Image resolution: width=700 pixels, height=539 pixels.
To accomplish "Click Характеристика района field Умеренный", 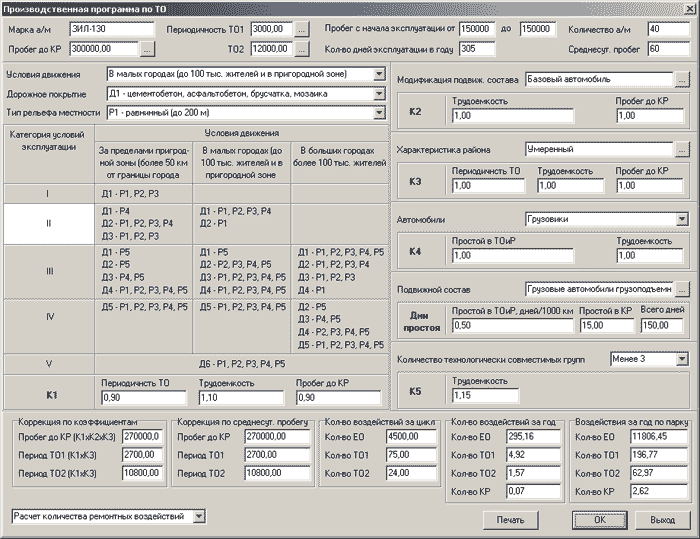I will point(599,150).
